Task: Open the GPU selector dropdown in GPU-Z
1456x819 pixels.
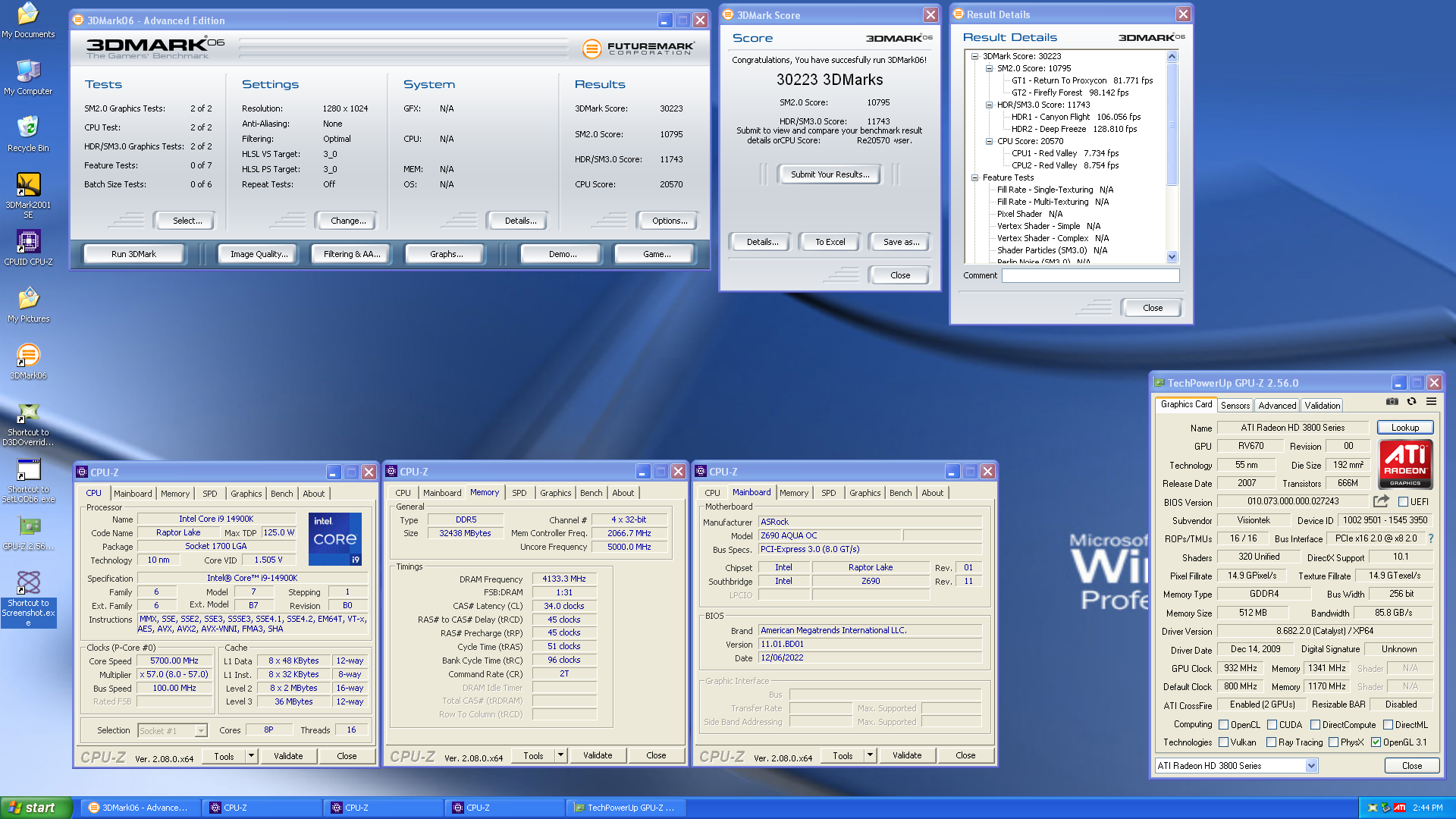Action: click(x=1311, y=766)
